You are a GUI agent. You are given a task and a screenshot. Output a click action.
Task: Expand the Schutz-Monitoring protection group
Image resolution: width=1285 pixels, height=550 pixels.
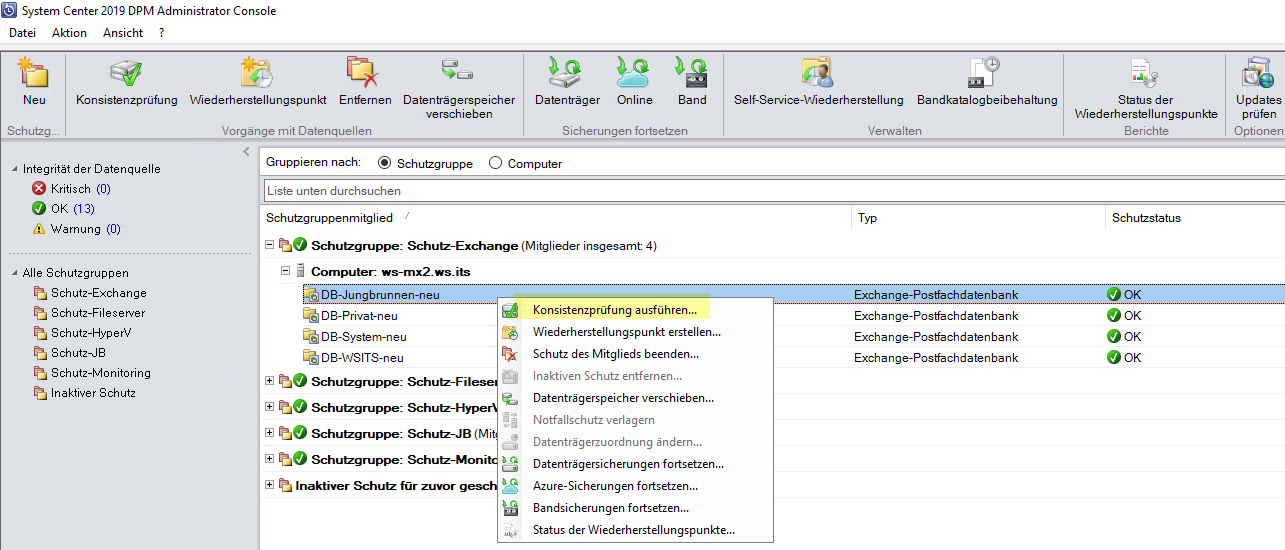pyautogui.click(x=270, y=459)
